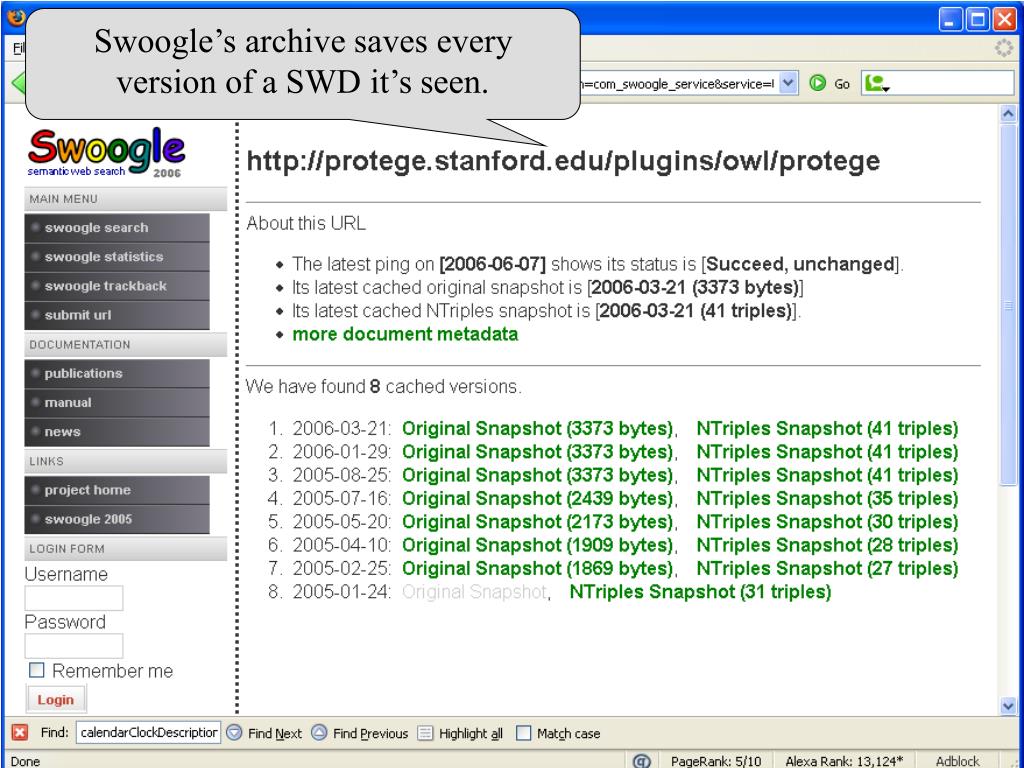Click the Firefox icon in title bar
Screen dimensions: 1024x768
(14, 16)
